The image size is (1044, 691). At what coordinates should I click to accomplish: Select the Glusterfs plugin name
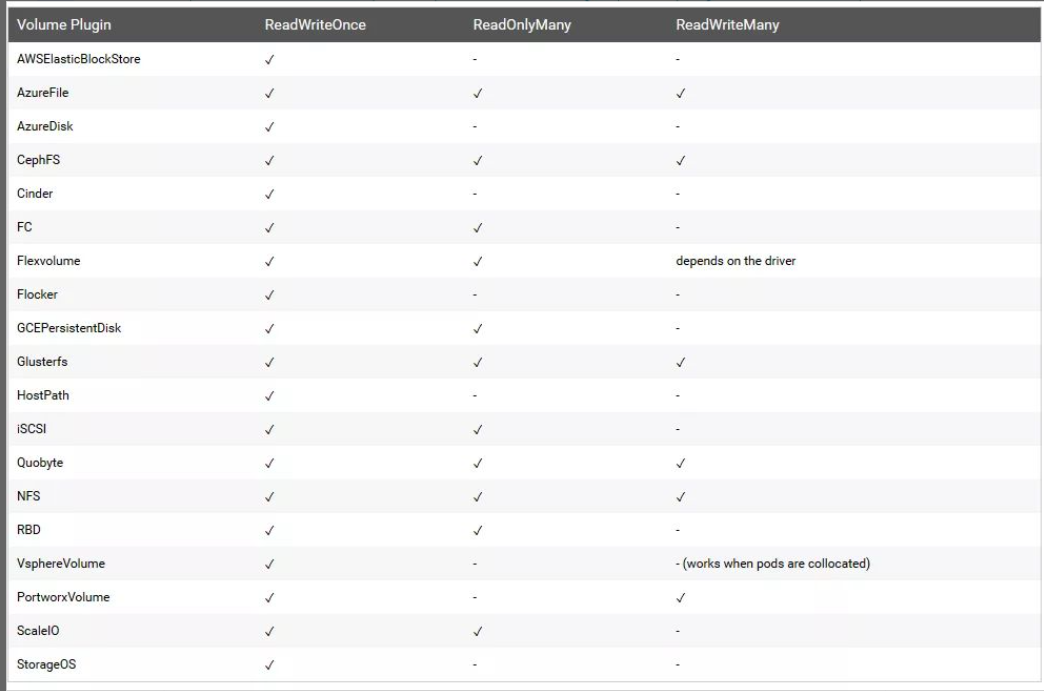pos(42,361)
